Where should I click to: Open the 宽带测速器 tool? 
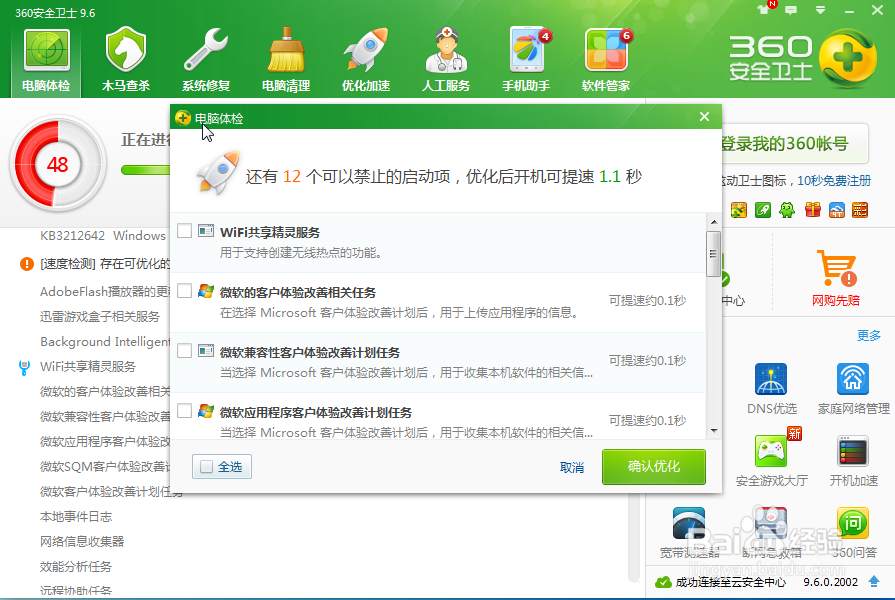point(690,533)
